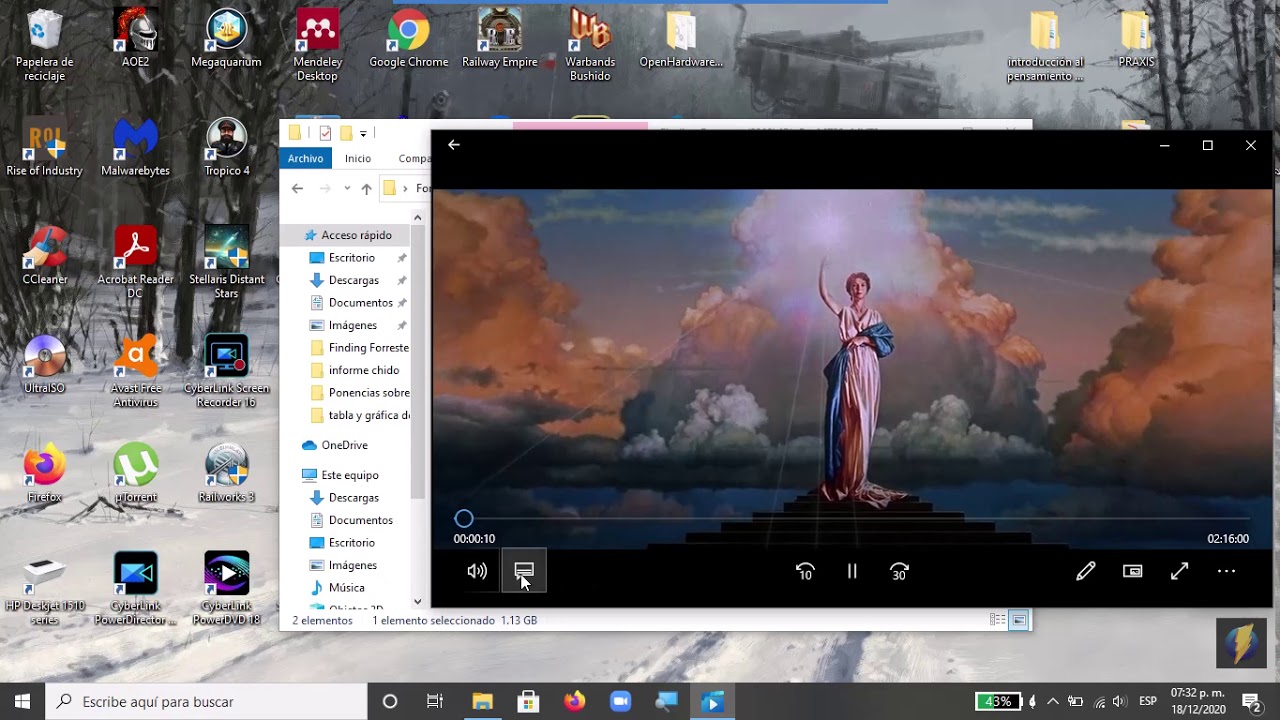Select Warbands Bushido desktop shortcut

[x=590, y=46]
